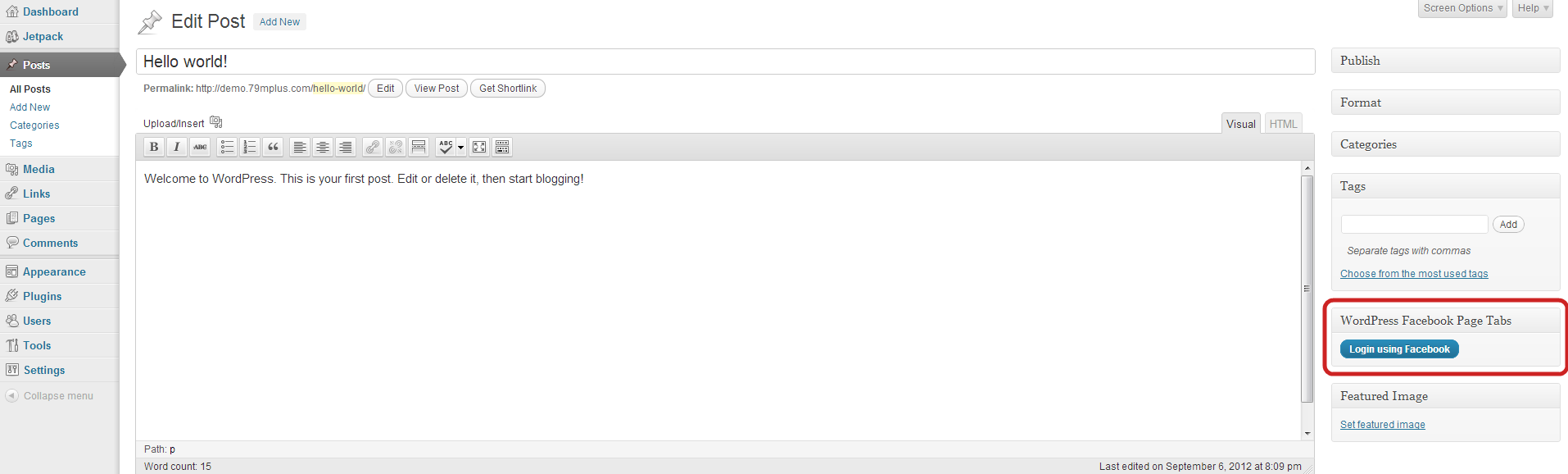Screen dimensions: 1568x474
Task: Open Categories under Posts menu
Action: pyautogui.click(x=34, y=125)
